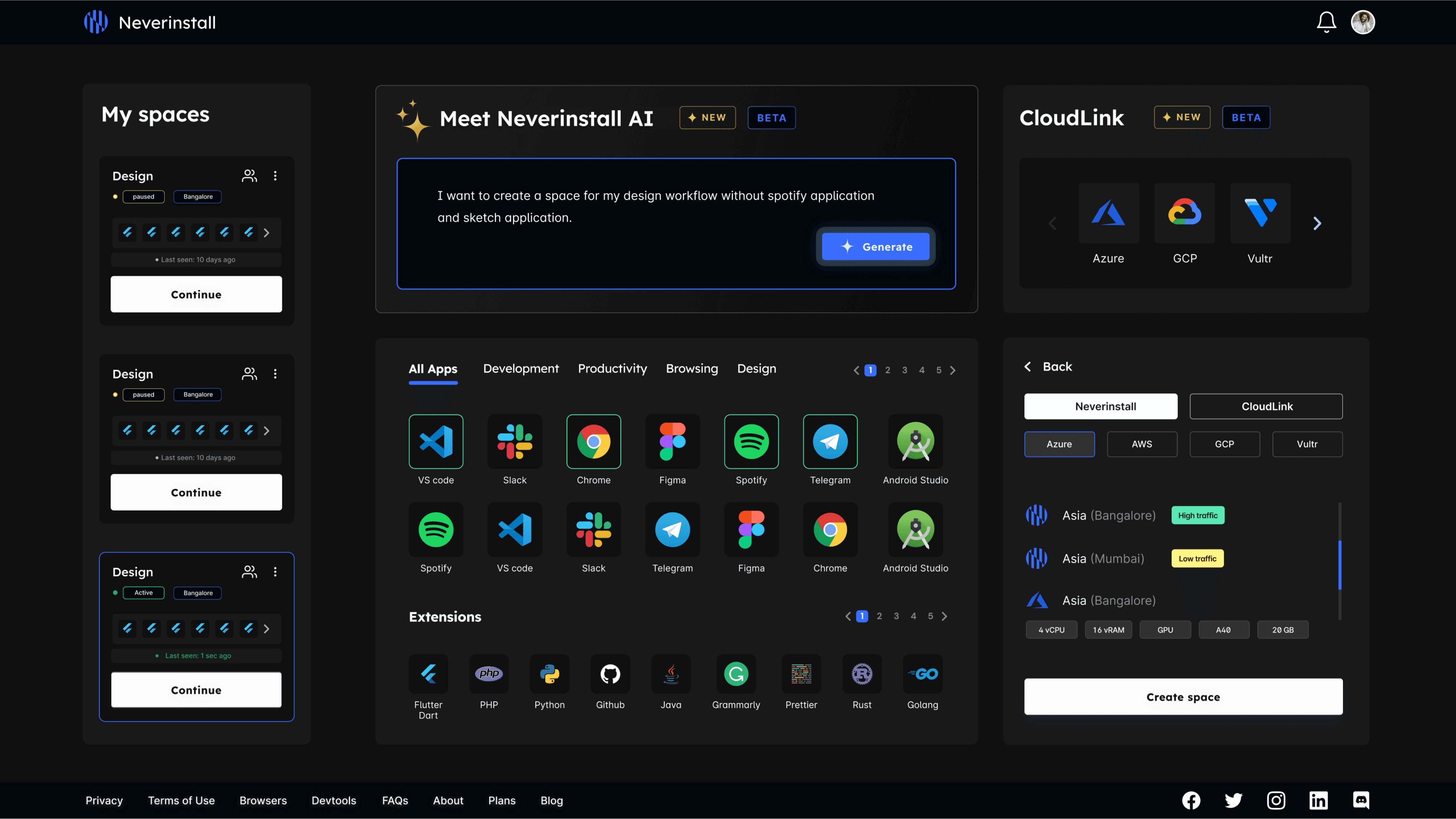Click the Generate button
The height and width of the screenshot is (819, 1456).
tap(876, 246)
